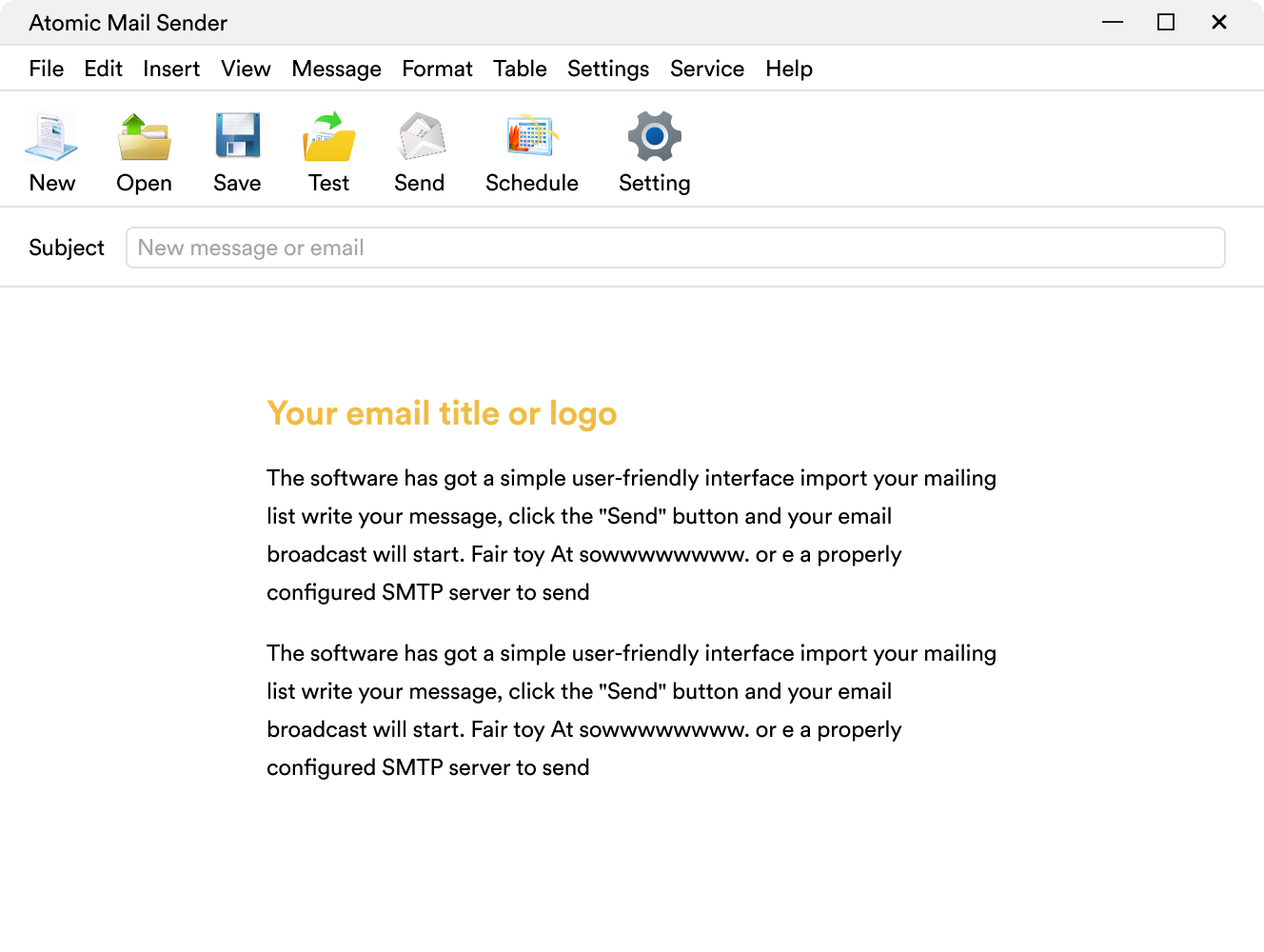Open the View menu
Image resolution: width=1264 pixels, height=952 pixels.
246,69
